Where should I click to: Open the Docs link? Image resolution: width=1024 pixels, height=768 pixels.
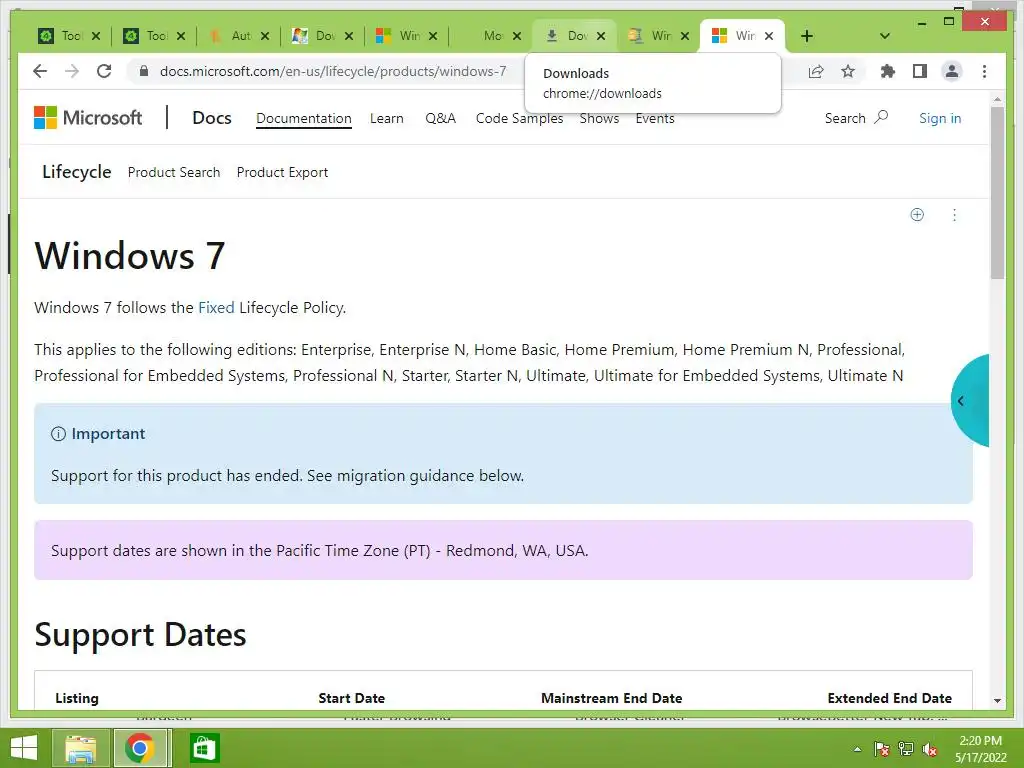point(212,118)
